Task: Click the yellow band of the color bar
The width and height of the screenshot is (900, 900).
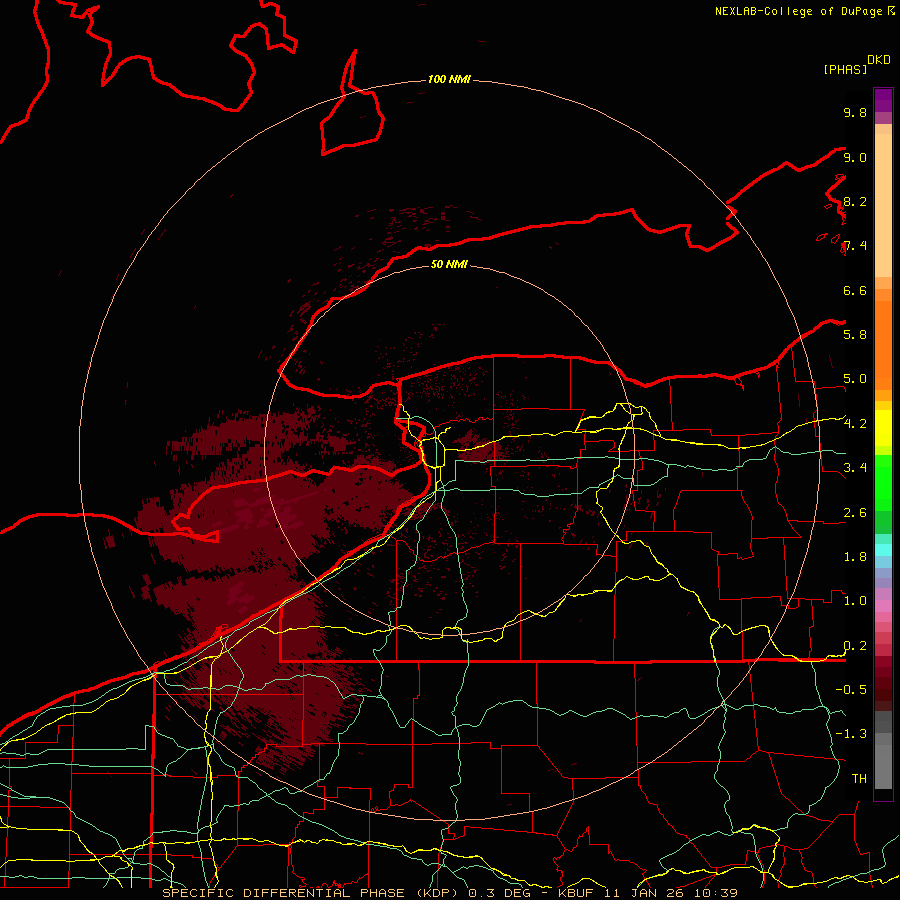Action: [x=883, y=428]
